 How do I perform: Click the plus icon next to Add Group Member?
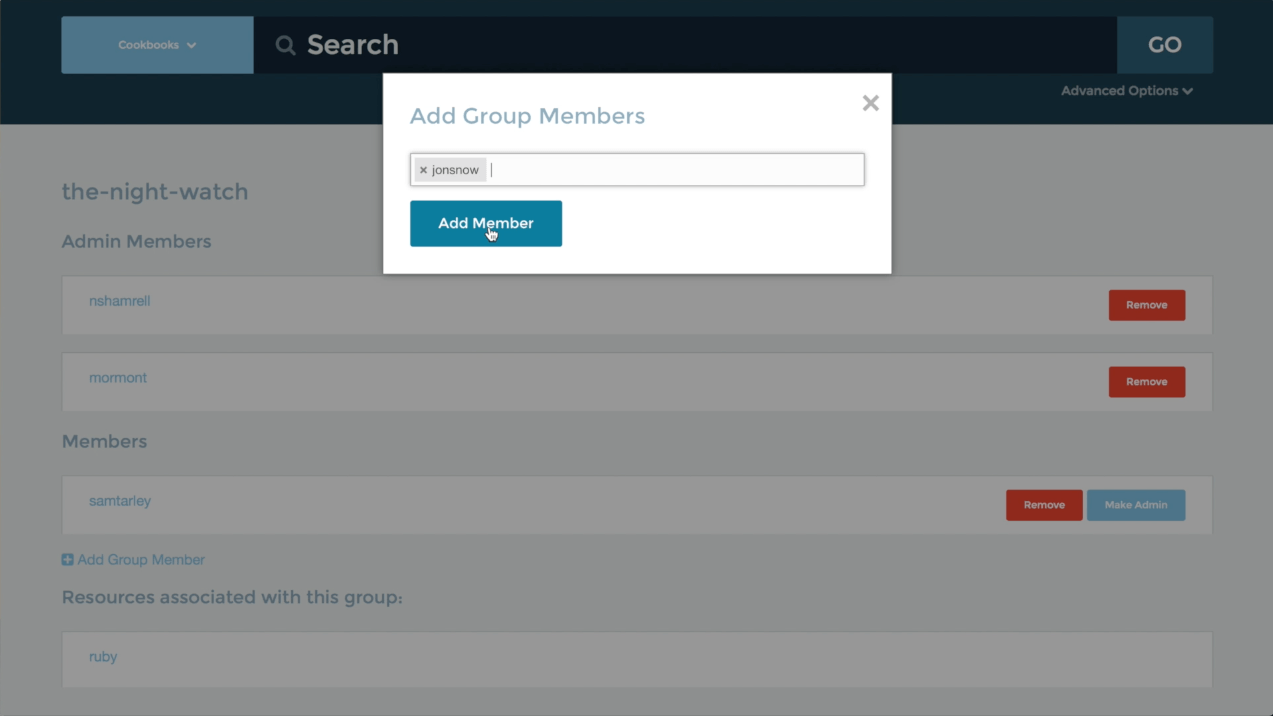tap(67, 559)
